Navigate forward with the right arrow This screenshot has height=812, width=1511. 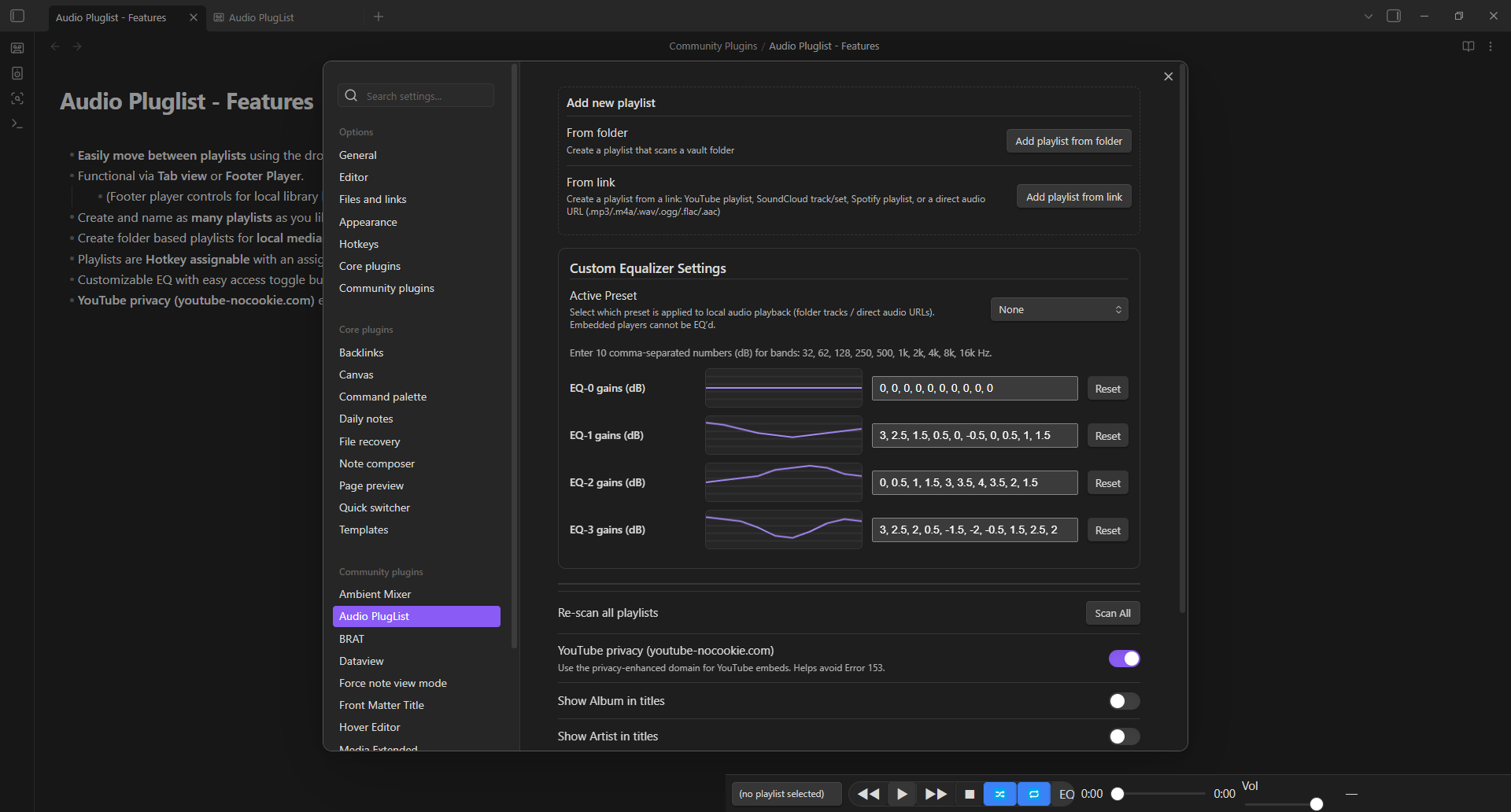(77, 46)
